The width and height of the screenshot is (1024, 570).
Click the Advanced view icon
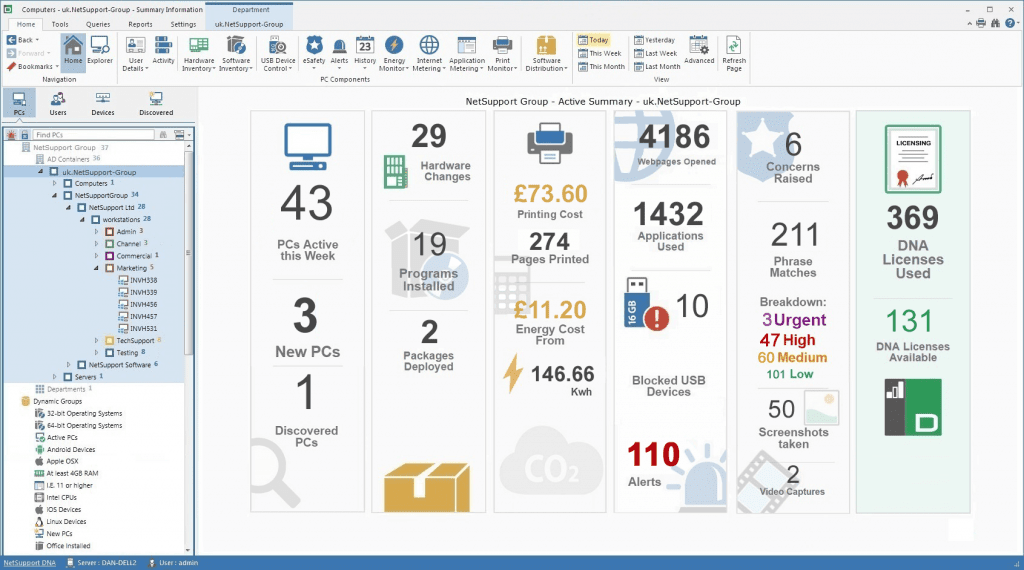(x=699, y=50)
